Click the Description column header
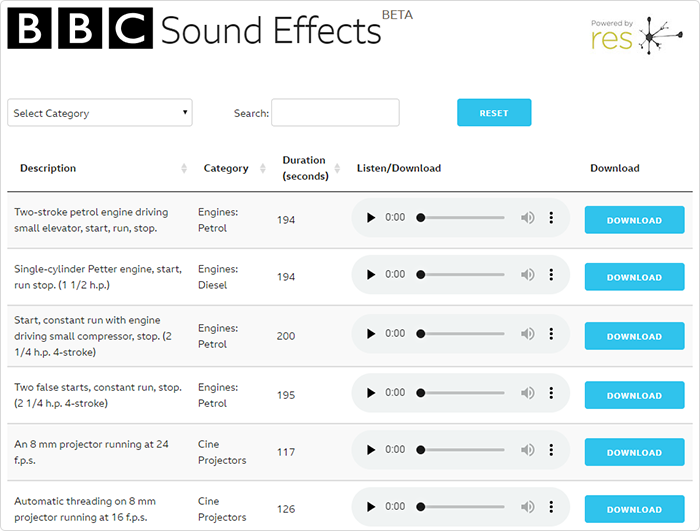Viewport: 700px width, 531px height. pyautogui.click(x=48, y=168)
